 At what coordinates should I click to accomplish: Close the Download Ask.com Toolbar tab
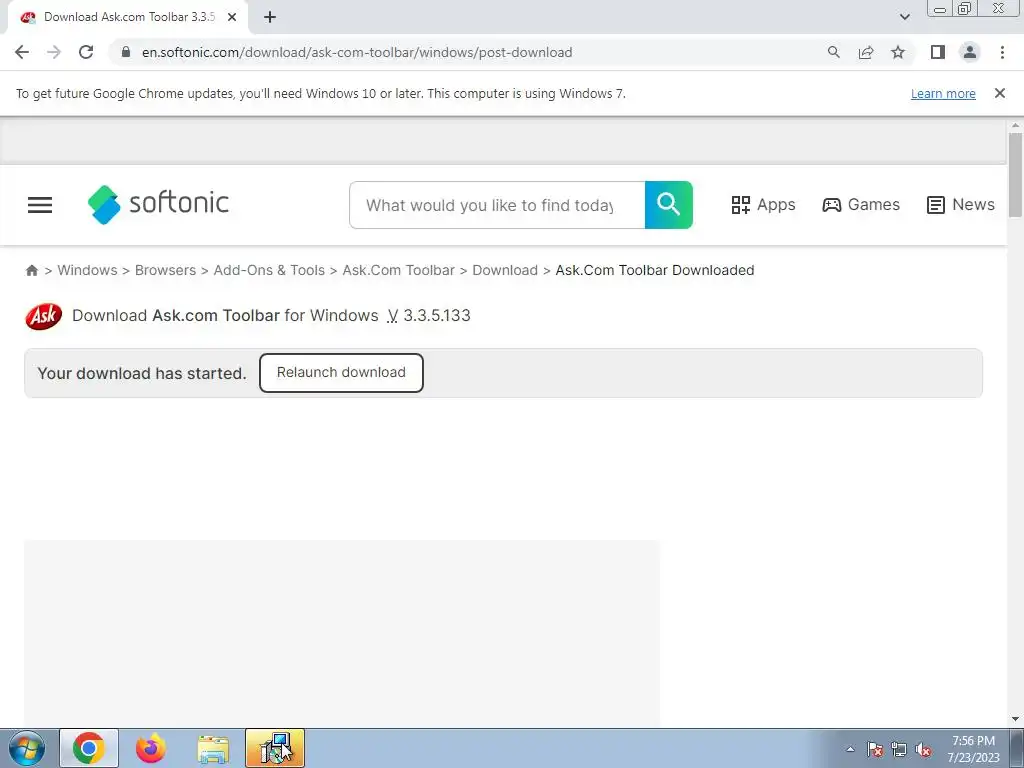coord(231,17)
